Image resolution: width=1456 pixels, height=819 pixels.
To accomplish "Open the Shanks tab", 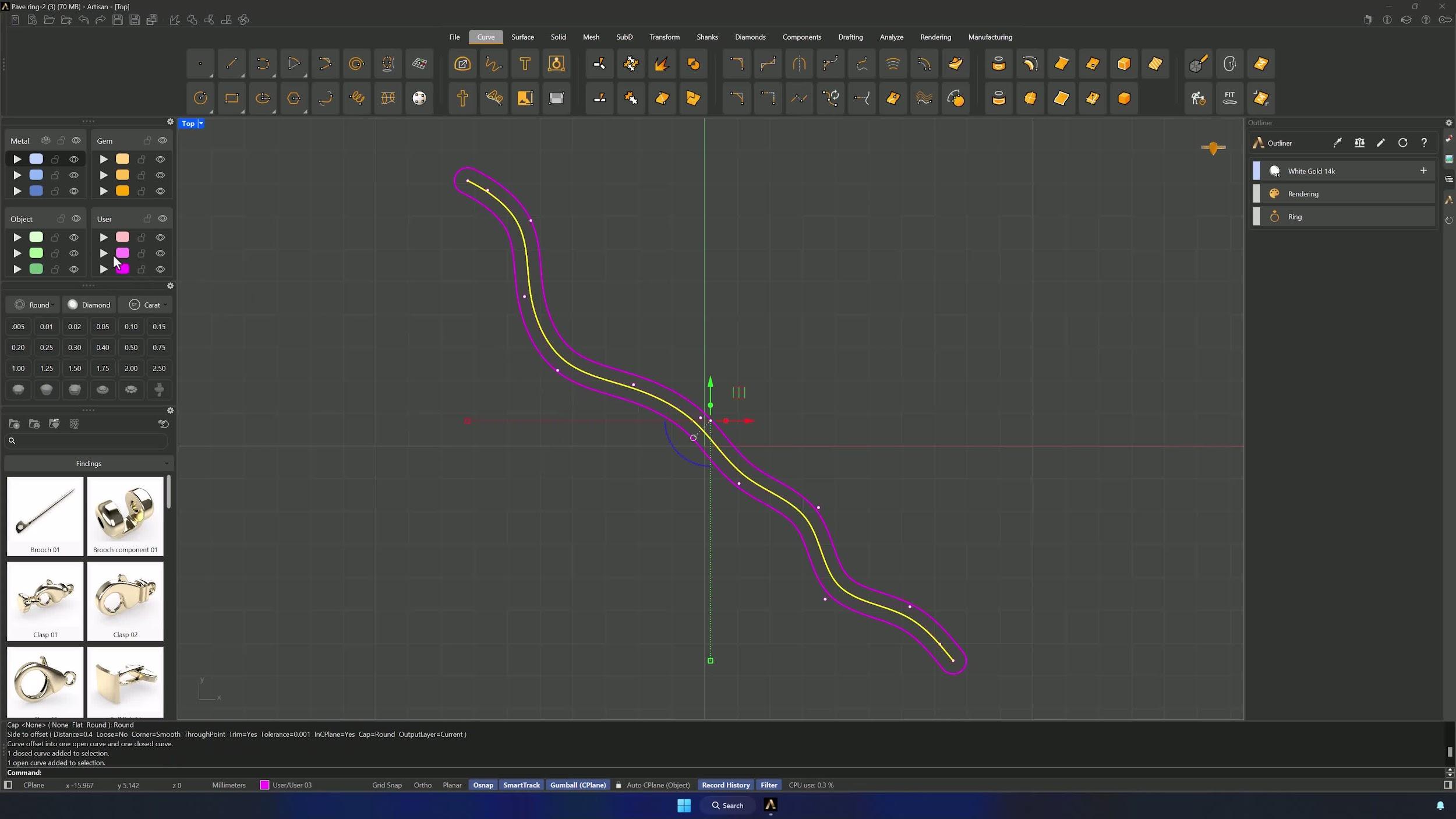I will [707, 37].
